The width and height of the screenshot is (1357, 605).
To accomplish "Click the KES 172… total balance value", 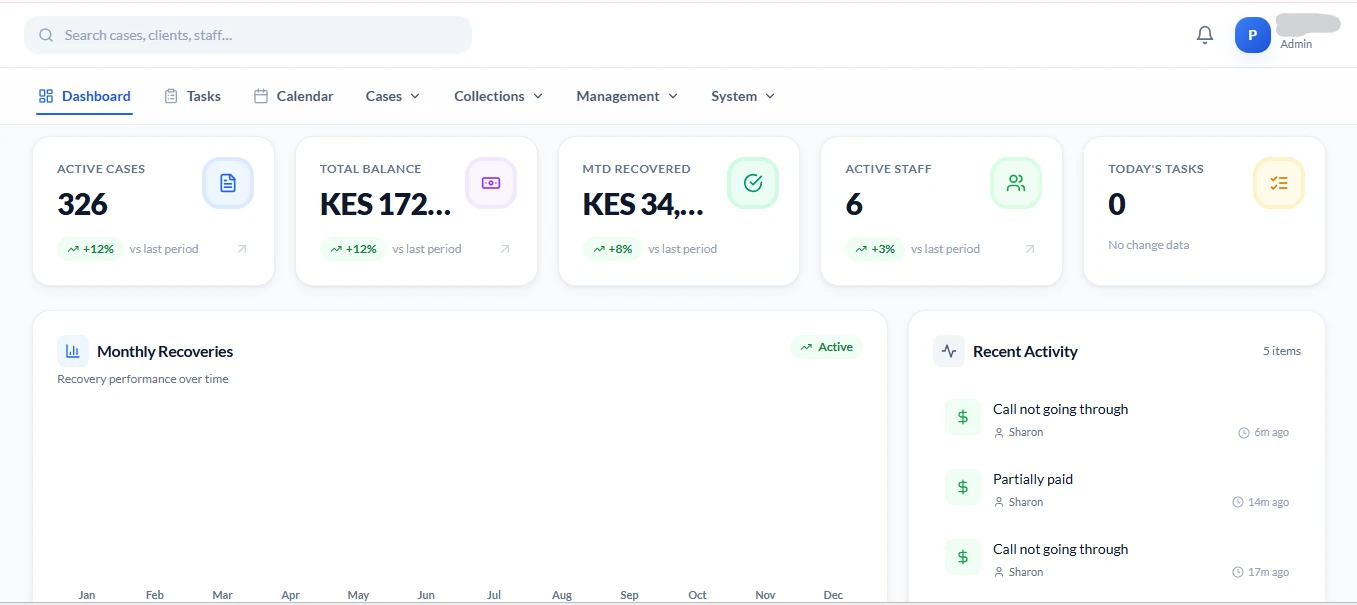I will pos(386,204).
